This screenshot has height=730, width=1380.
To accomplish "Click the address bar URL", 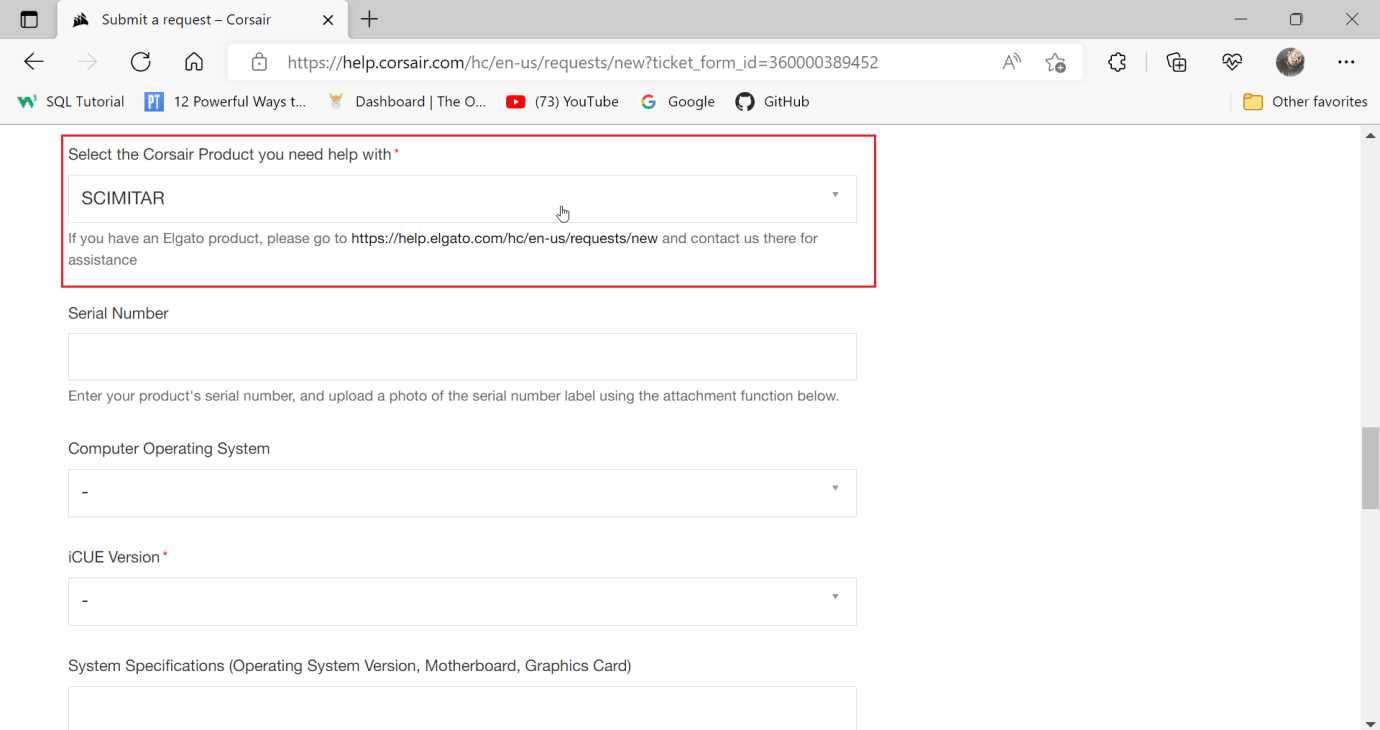I will [x=582, y=62].
